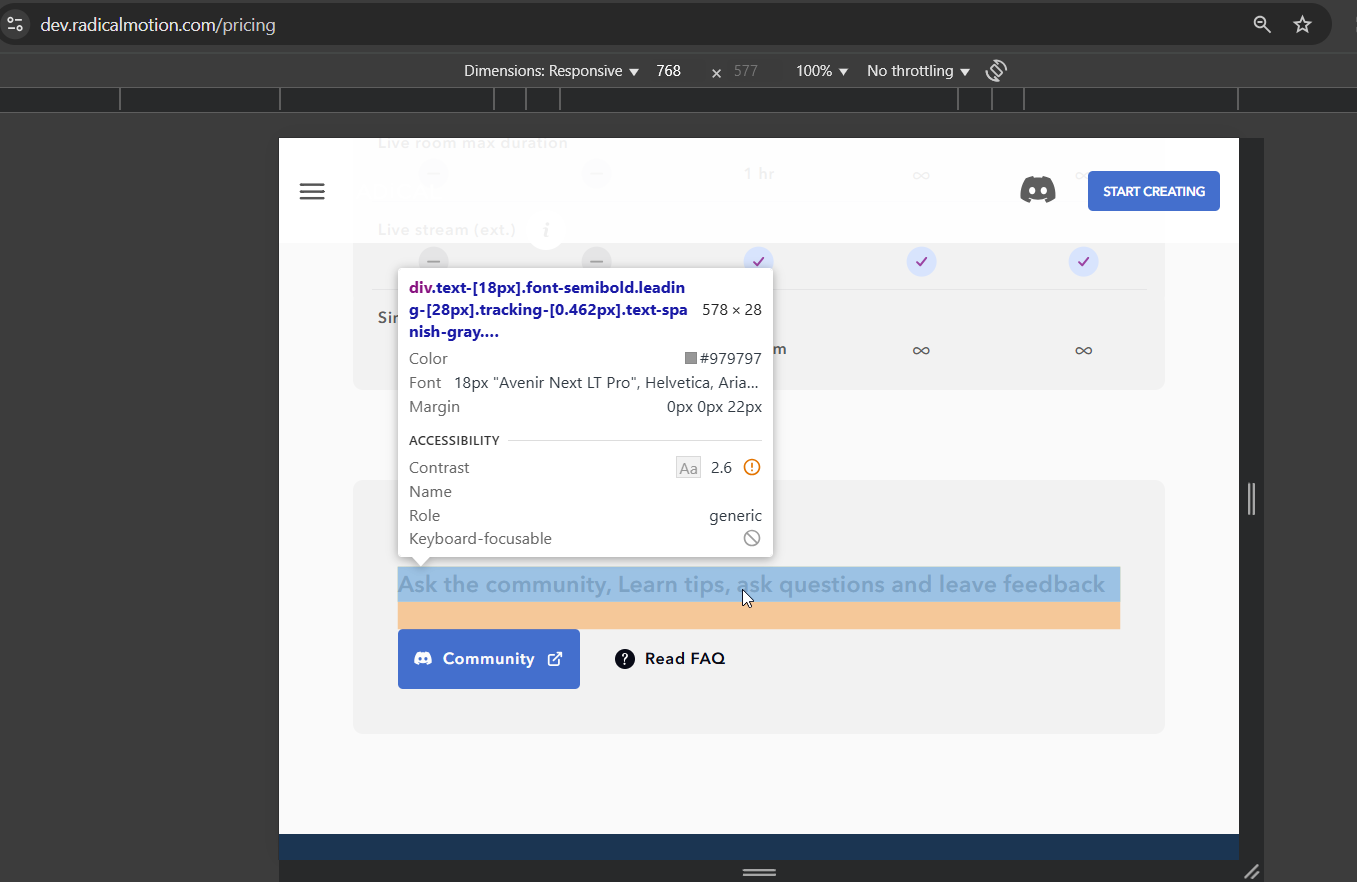The height and width of the screenshot is (882, 1357).
Task: Click the tooltip Color label
Action: [x=428, y=358]
